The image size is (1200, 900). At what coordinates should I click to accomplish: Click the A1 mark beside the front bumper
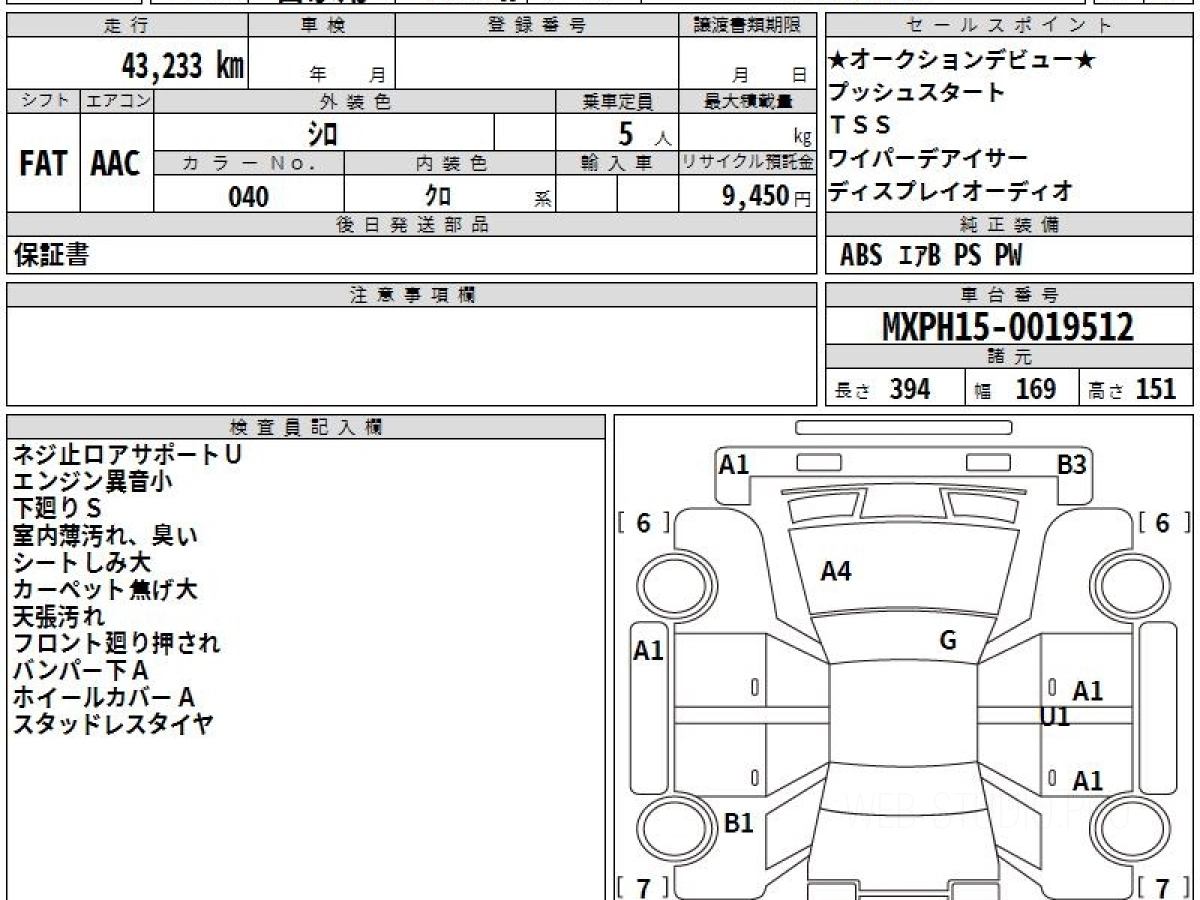[x=735, y=464]
